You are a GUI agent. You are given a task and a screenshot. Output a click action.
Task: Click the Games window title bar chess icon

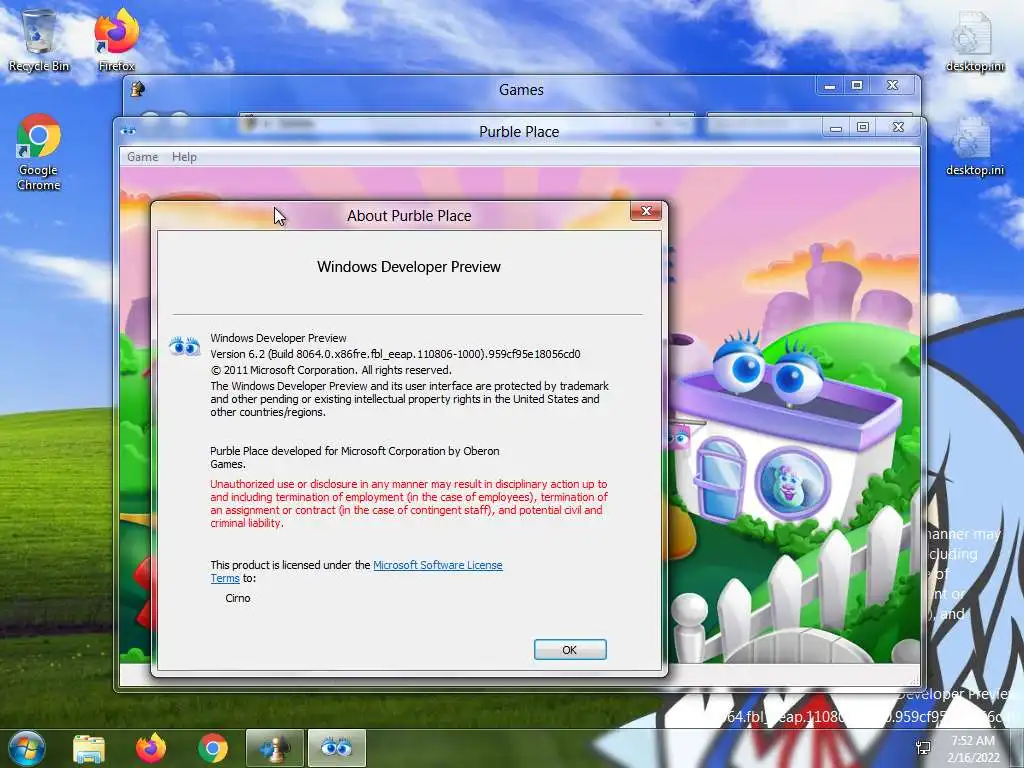138,89
